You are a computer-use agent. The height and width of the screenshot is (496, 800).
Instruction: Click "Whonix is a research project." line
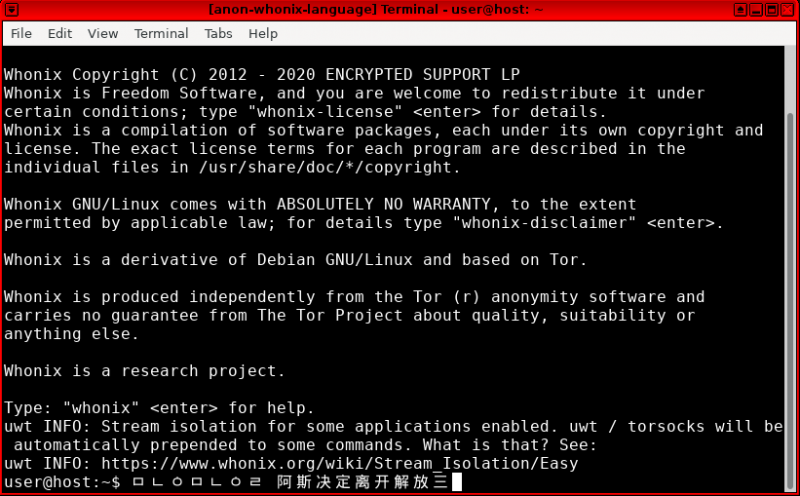click(x=144, y=370)
